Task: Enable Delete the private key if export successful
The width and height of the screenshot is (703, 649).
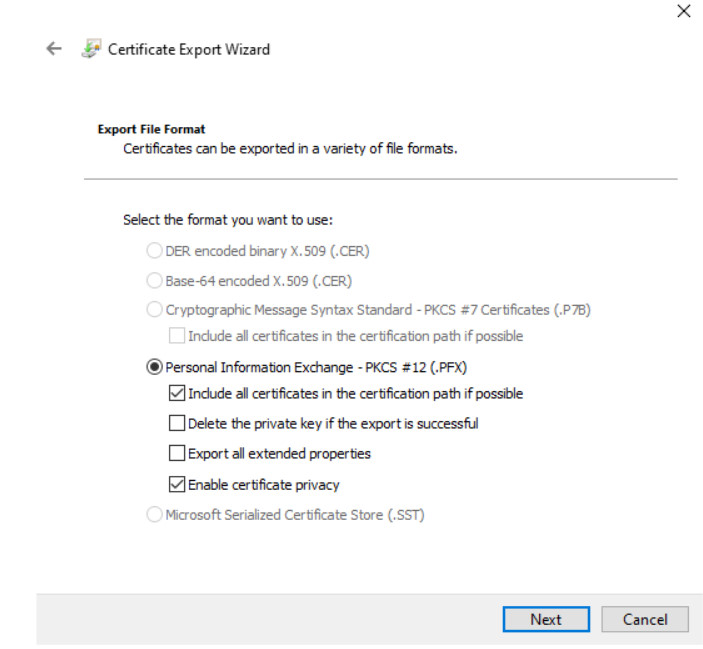Action: click(178, 423)
